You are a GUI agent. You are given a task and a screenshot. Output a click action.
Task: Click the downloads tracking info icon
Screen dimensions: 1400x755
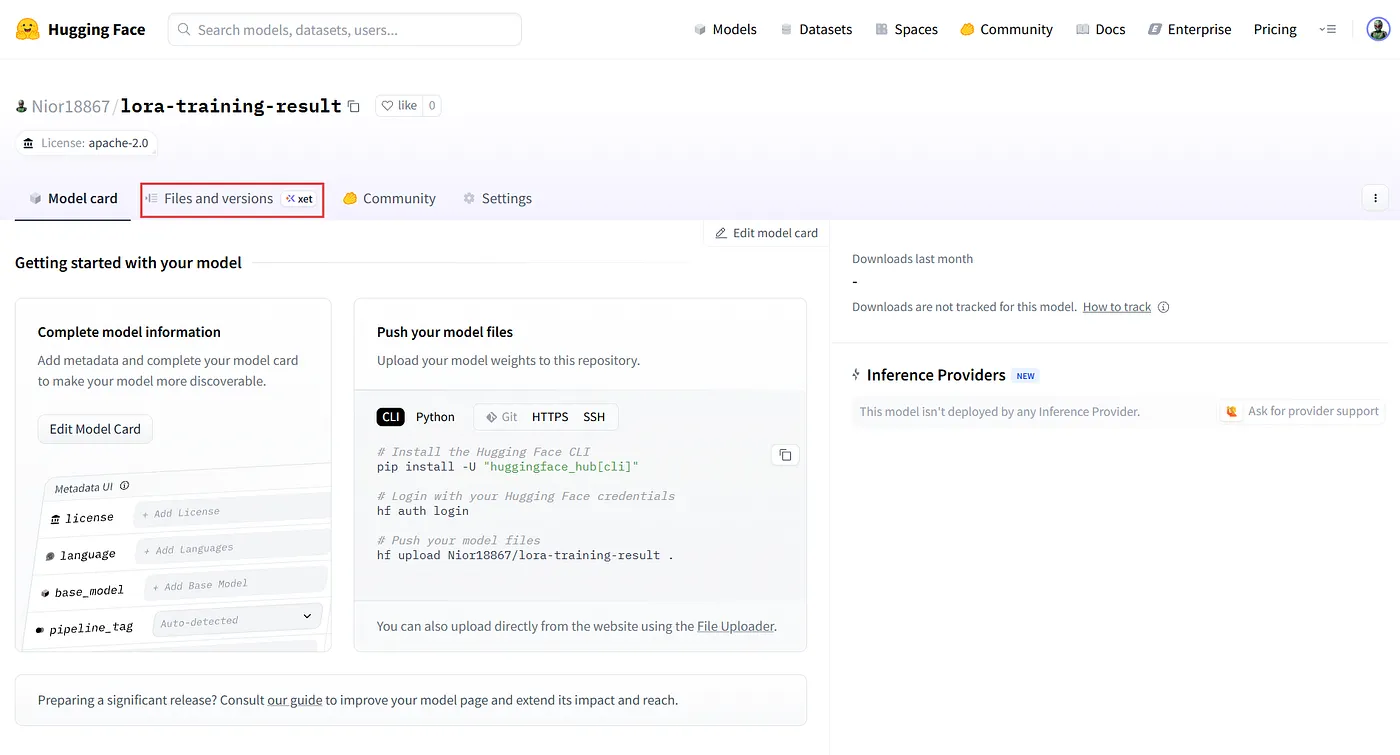point(1163,307)
